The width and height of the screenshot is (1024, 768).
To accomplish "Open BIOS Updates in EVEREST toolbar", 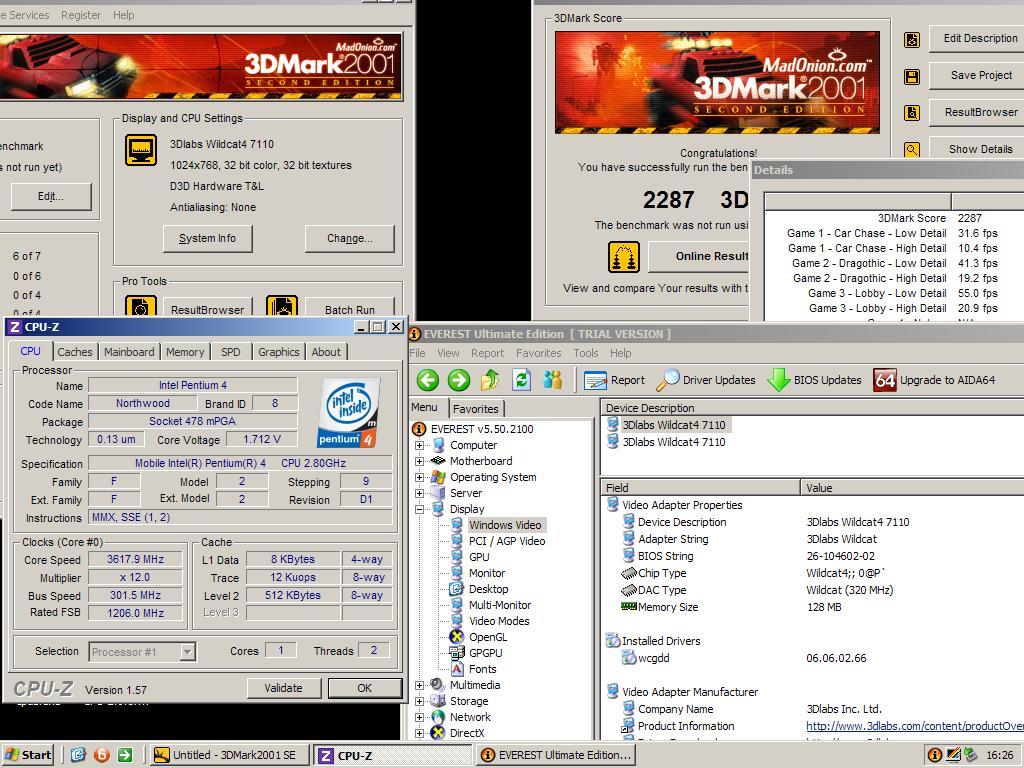I will (x=814, y=380).
